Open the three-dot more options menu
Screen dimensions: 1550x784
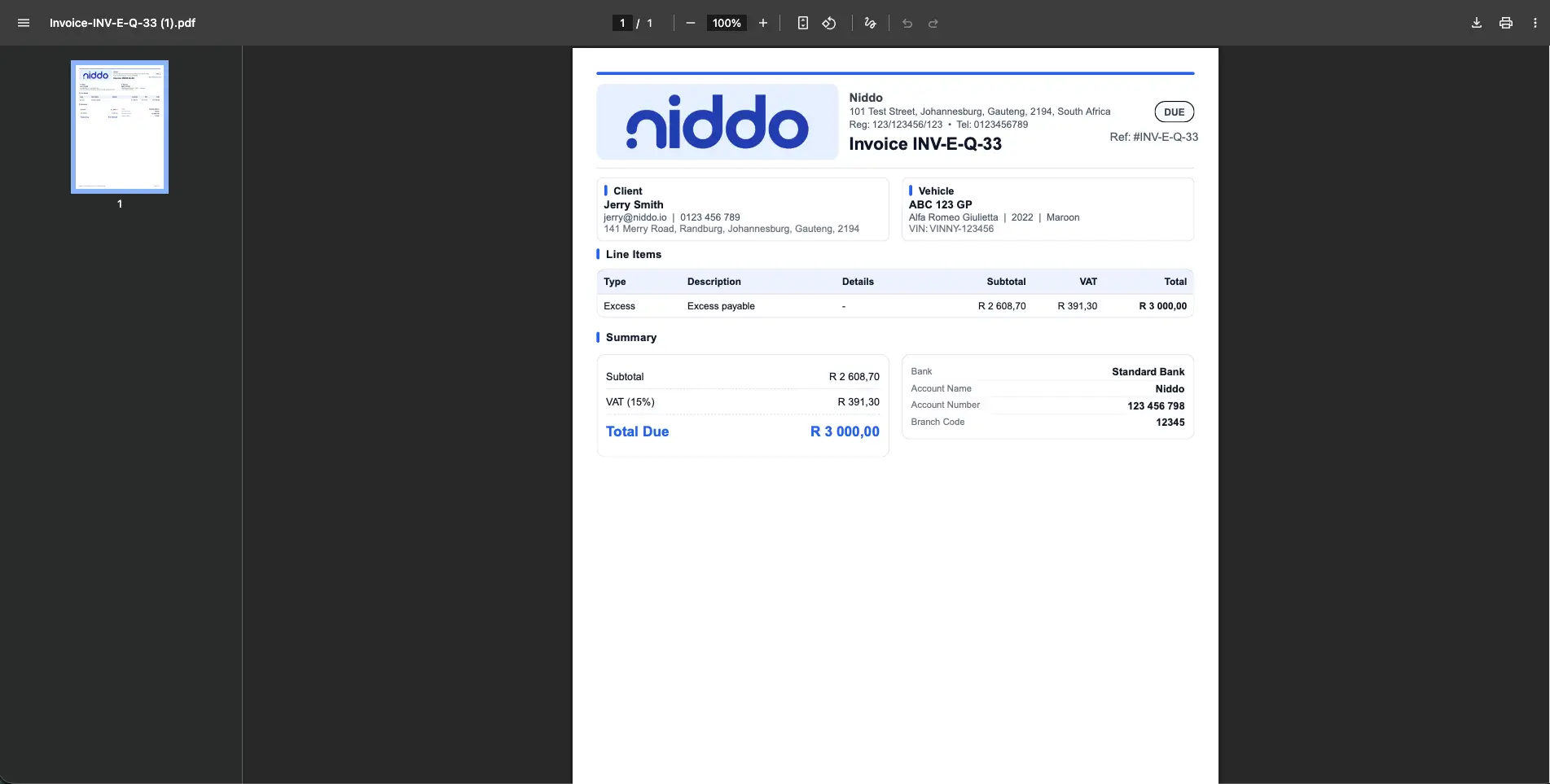coord(1535,23)
